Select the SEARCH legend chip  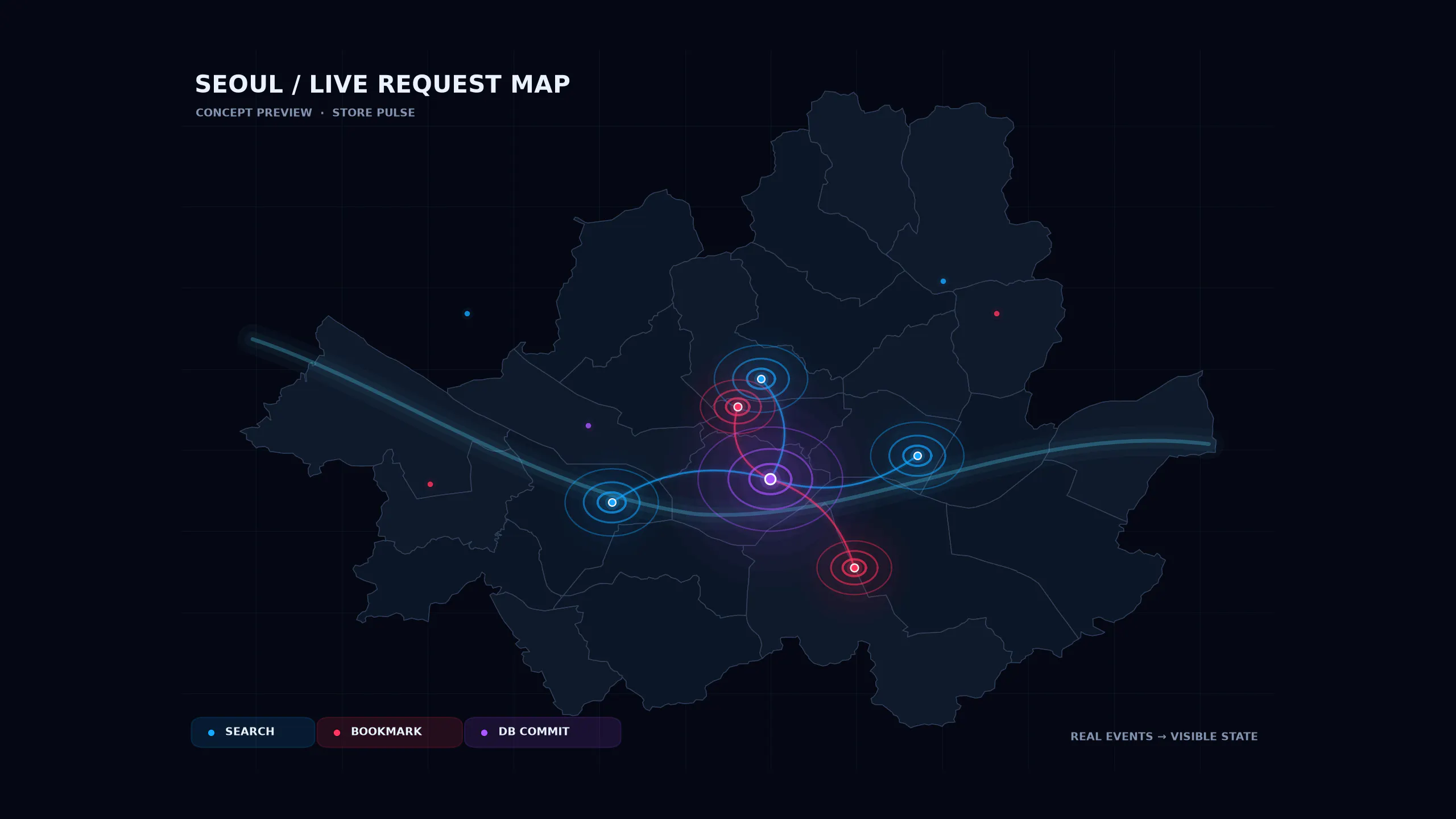click(x=253, y=732)
